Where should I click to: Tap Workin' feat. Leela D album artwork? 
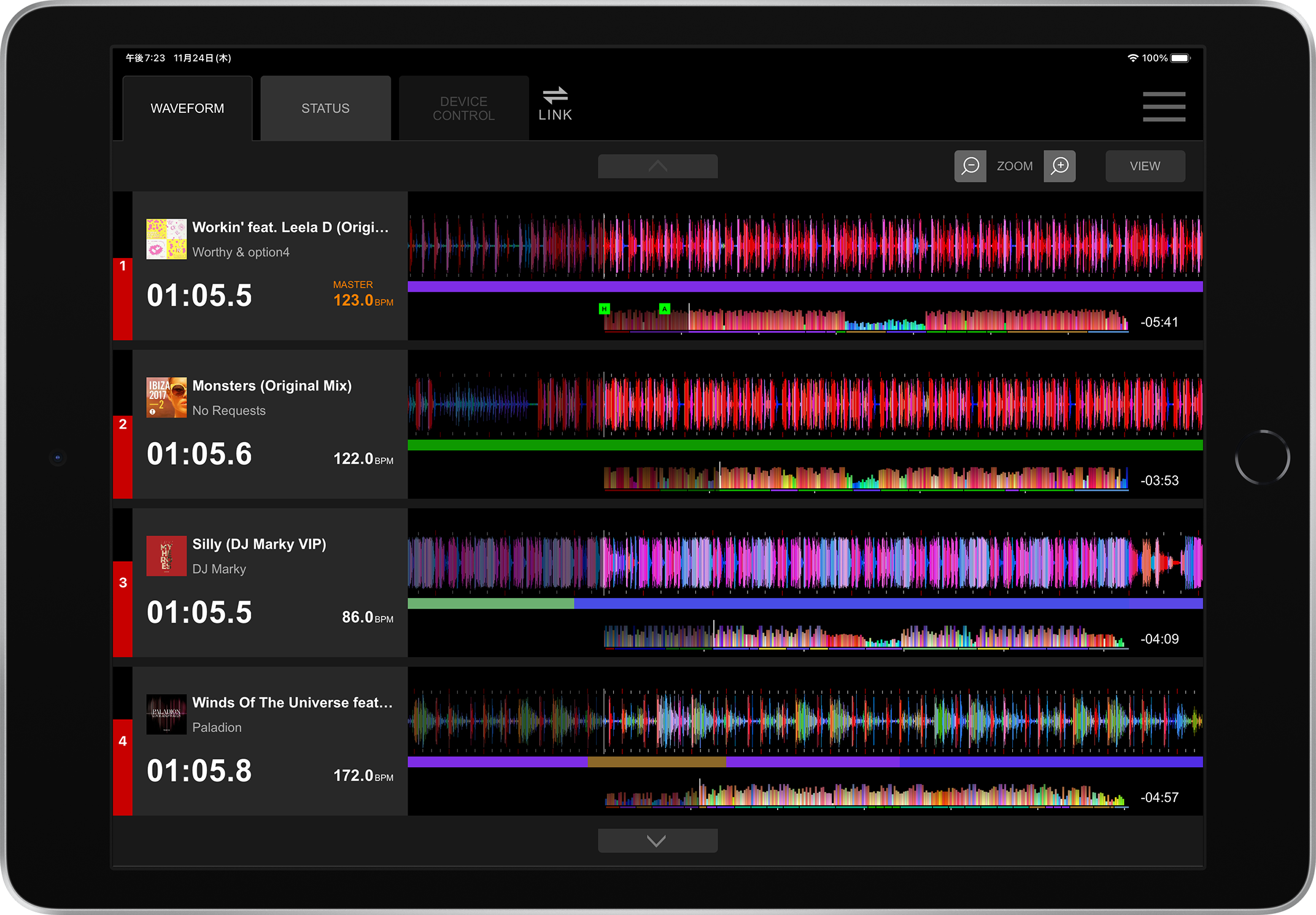pos(166,239)
